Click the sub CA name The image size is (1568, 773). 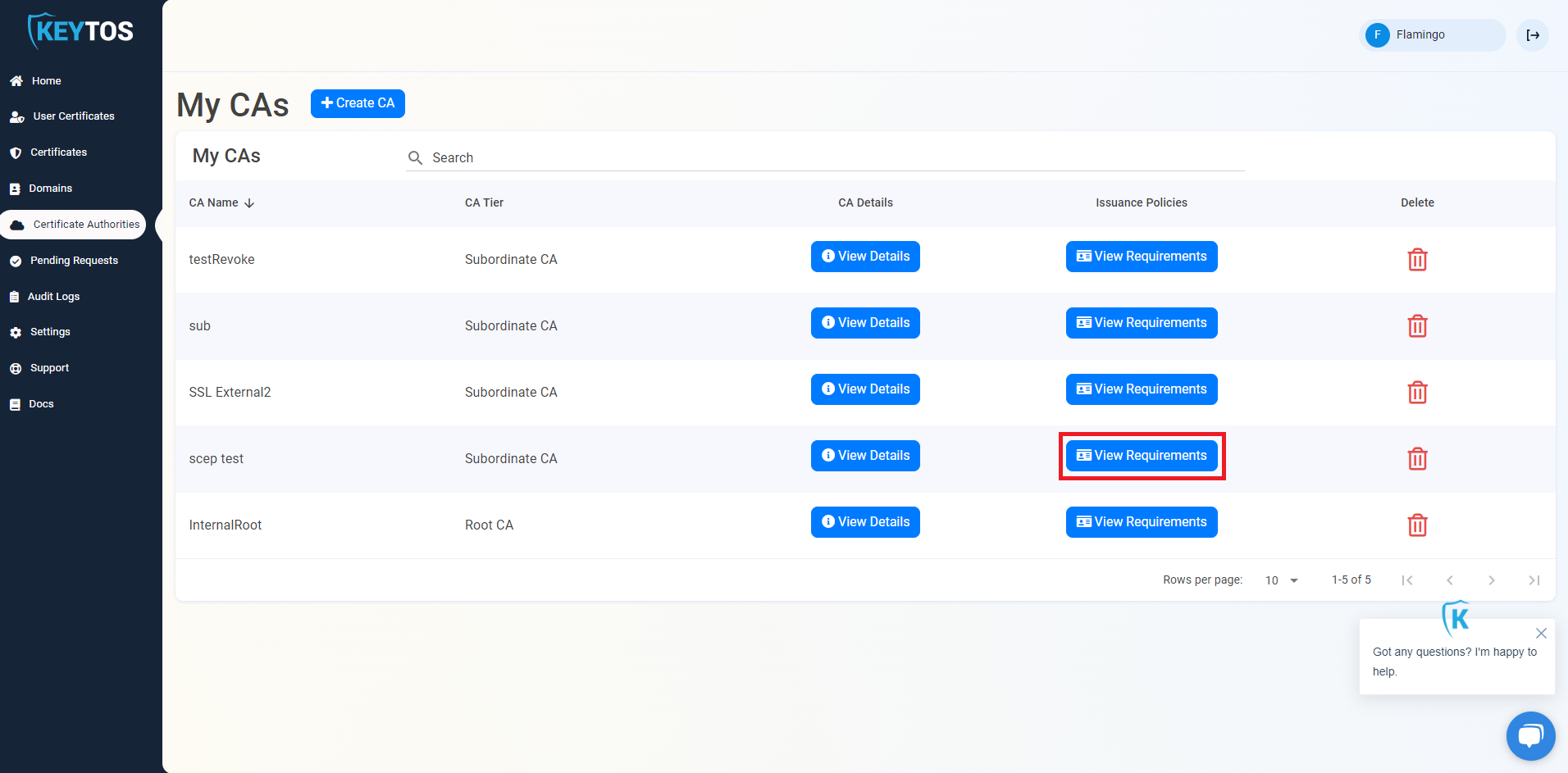(x=200, y=326)
